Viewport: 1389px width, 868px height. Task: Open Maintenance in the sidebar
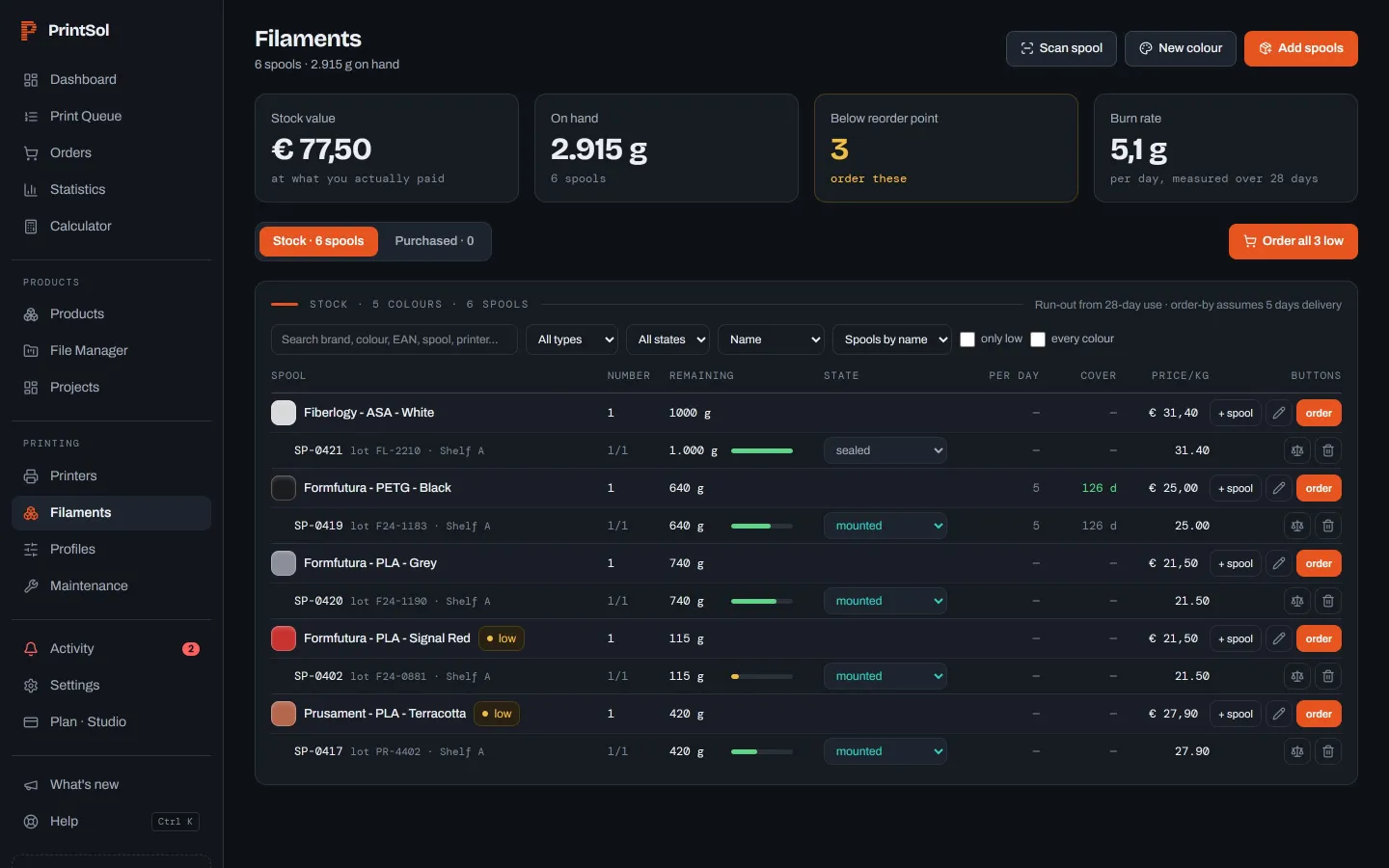(111, 585)
